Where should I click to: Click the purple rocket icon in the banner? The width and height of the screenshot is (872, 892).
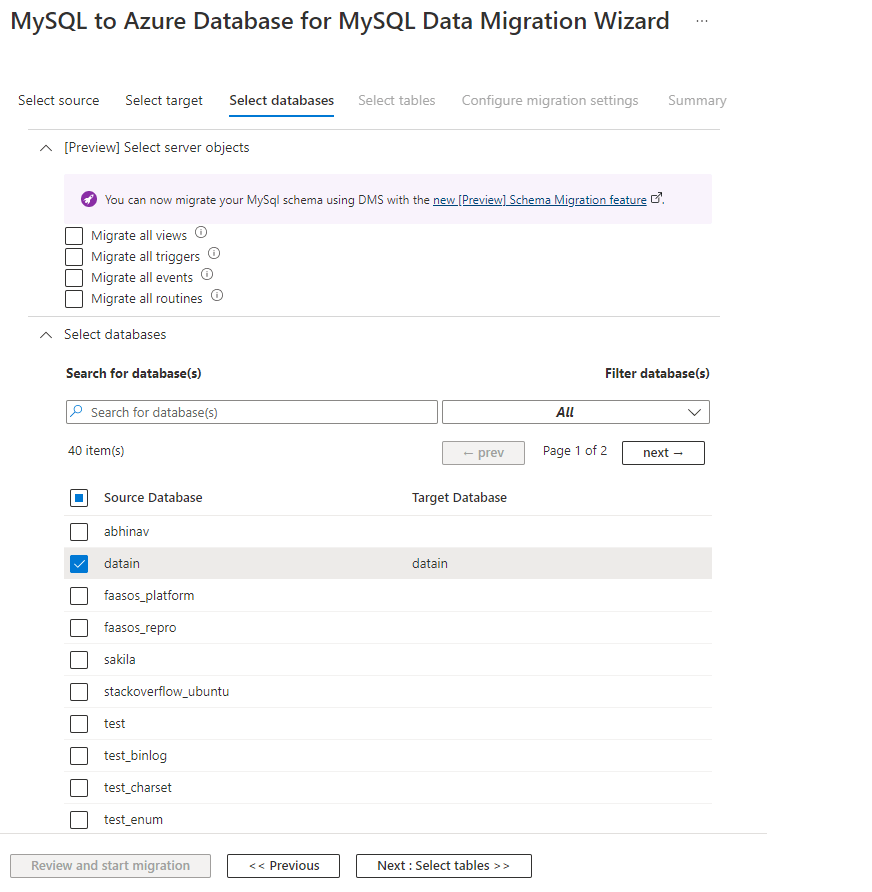click(89, 199)
